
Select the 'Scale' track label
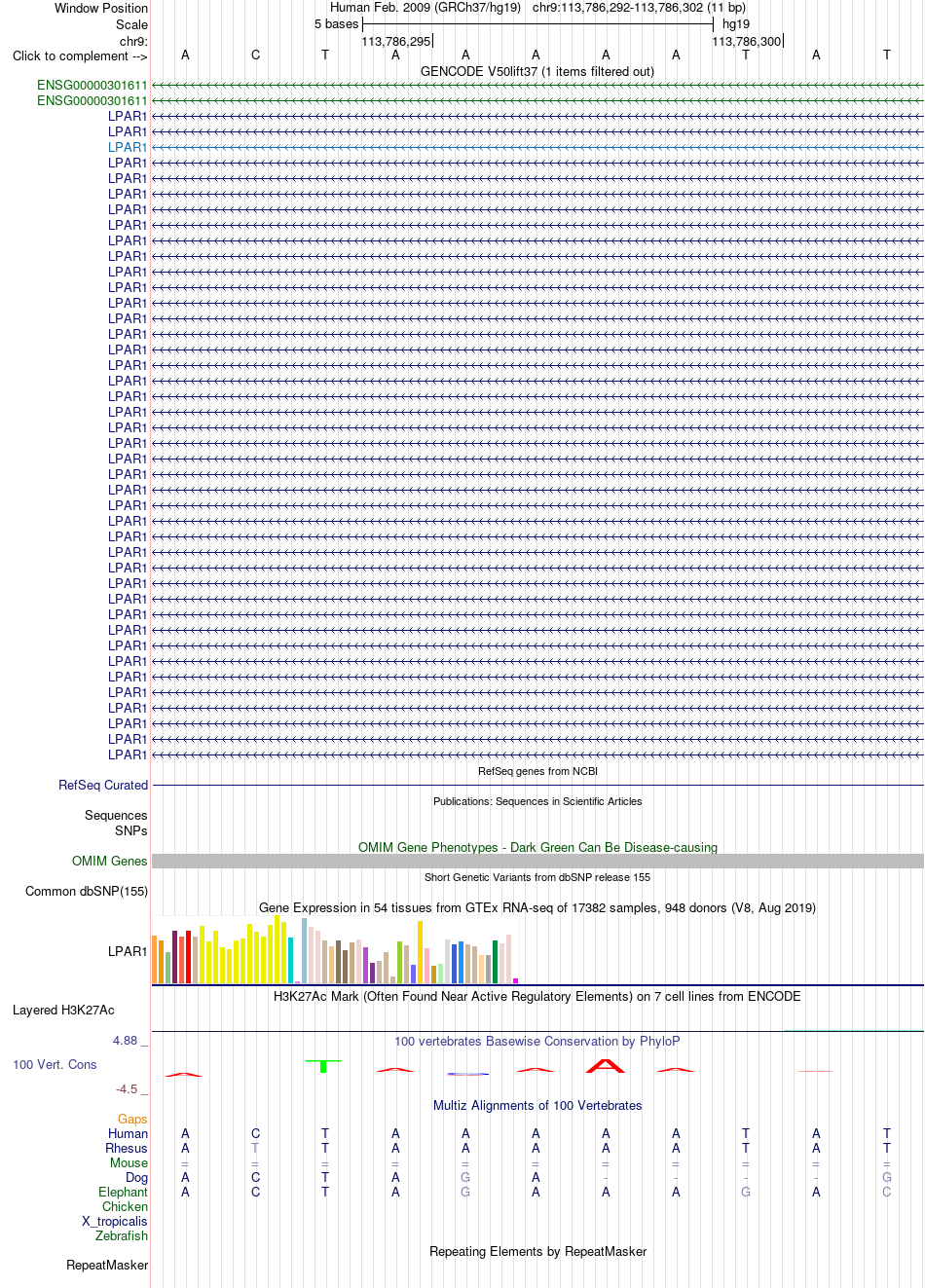(x=131, y=24)
